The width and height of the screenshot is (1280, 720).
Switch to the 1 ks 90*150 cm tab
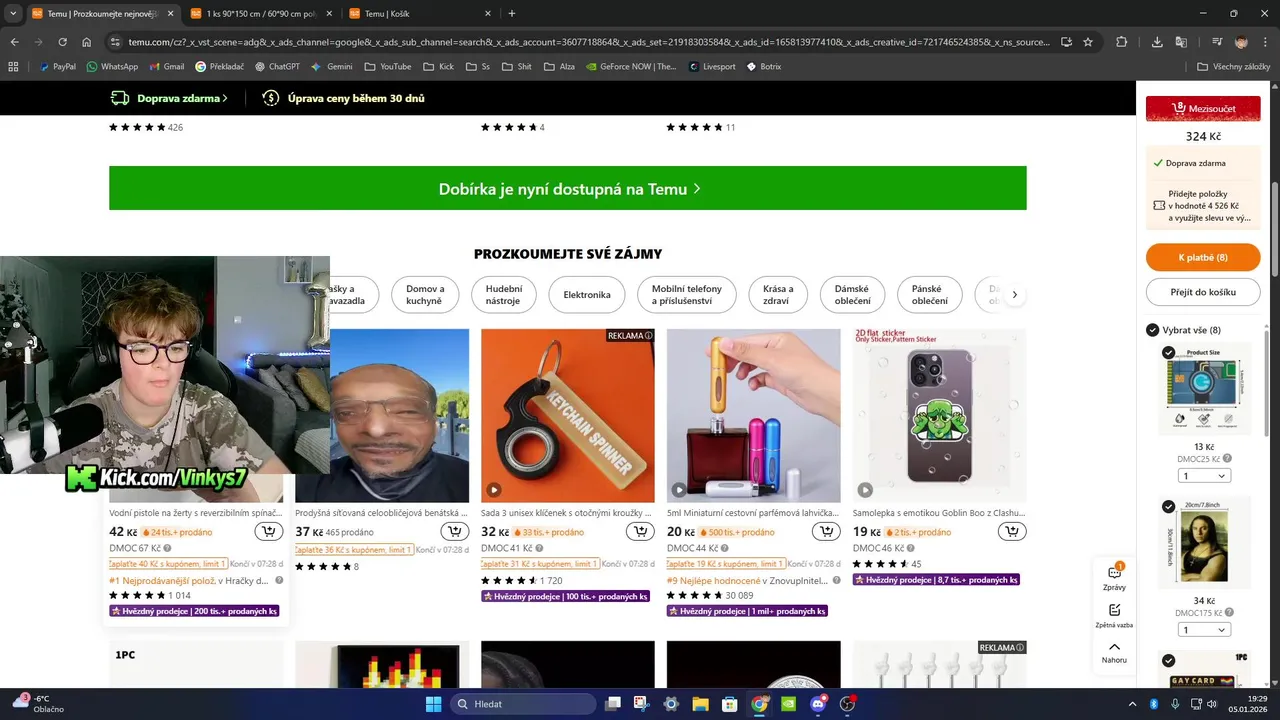coord(260,13)
